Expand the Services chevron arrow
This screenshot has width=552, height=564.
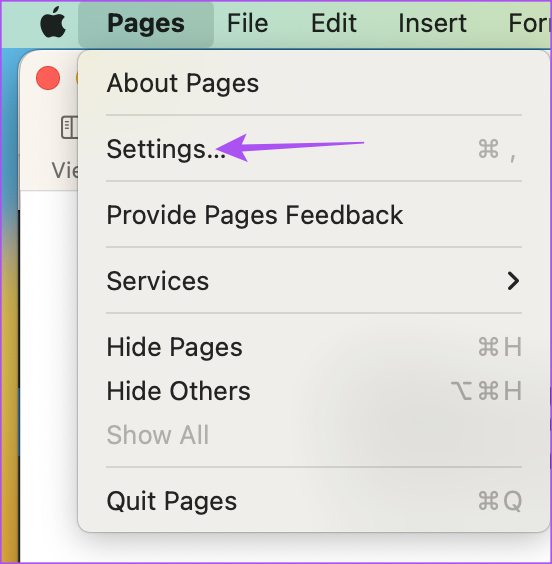(513, 281)
